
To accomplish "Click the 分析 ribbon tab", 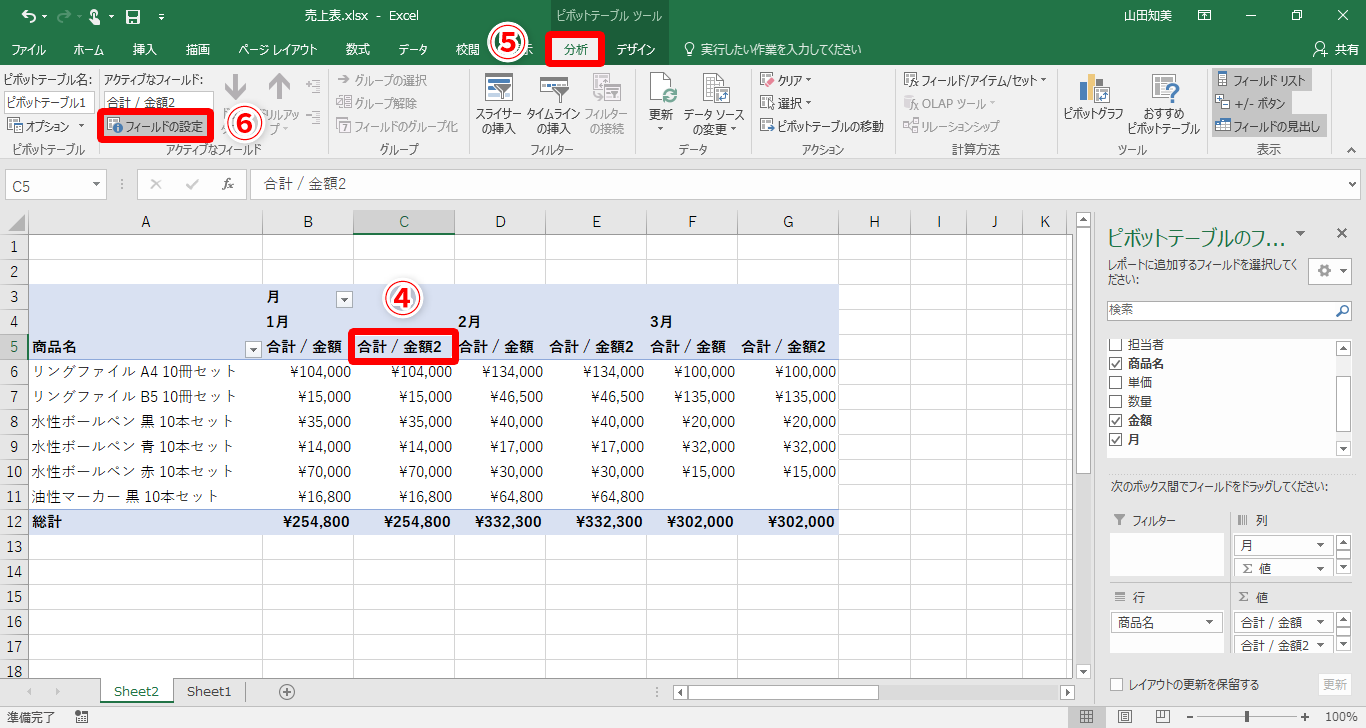I will (576, 50).
